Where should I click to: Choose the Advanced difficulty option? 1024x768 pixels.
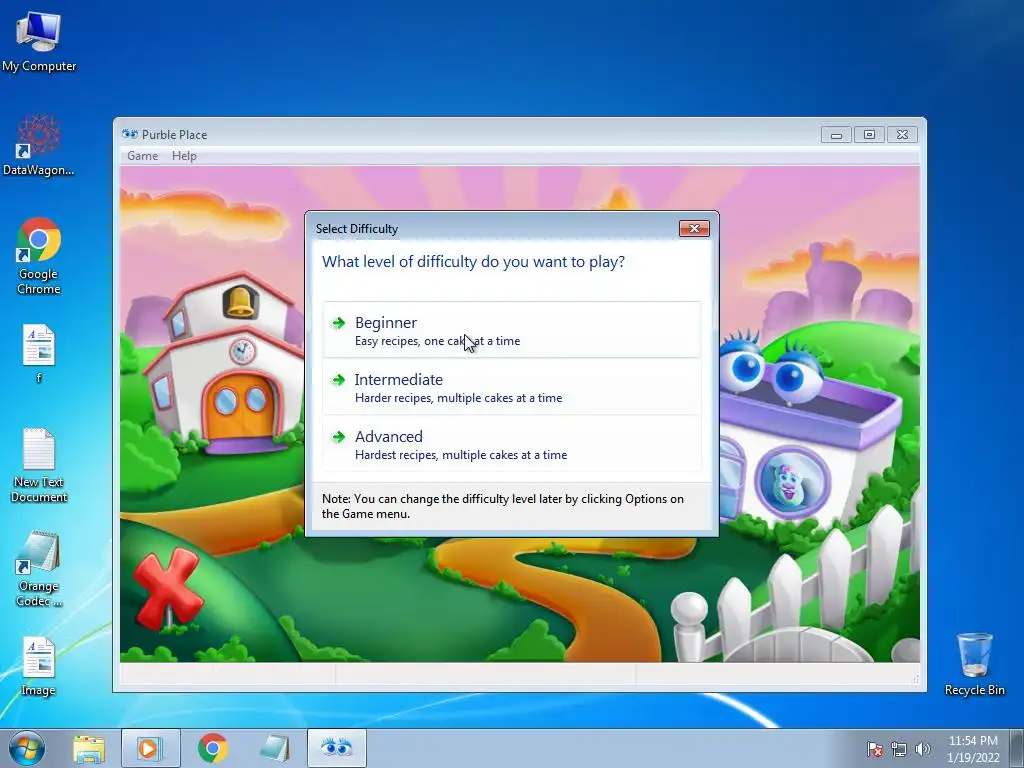(511, 444)
